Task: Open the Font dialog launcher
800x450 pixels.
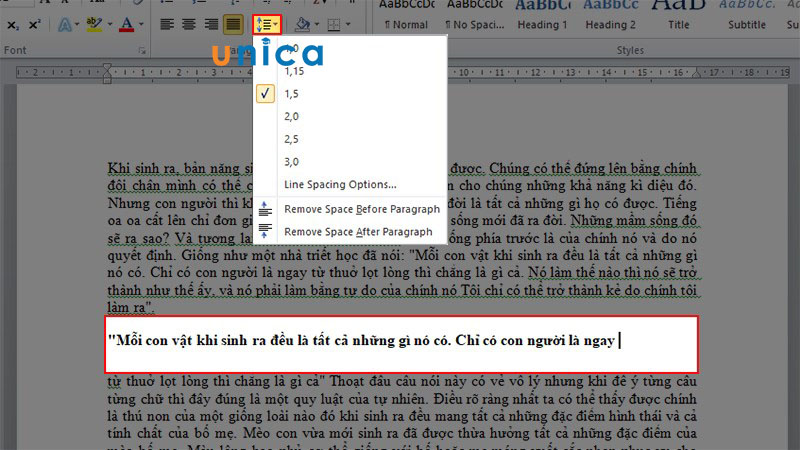Action: [x=142, y=51]
